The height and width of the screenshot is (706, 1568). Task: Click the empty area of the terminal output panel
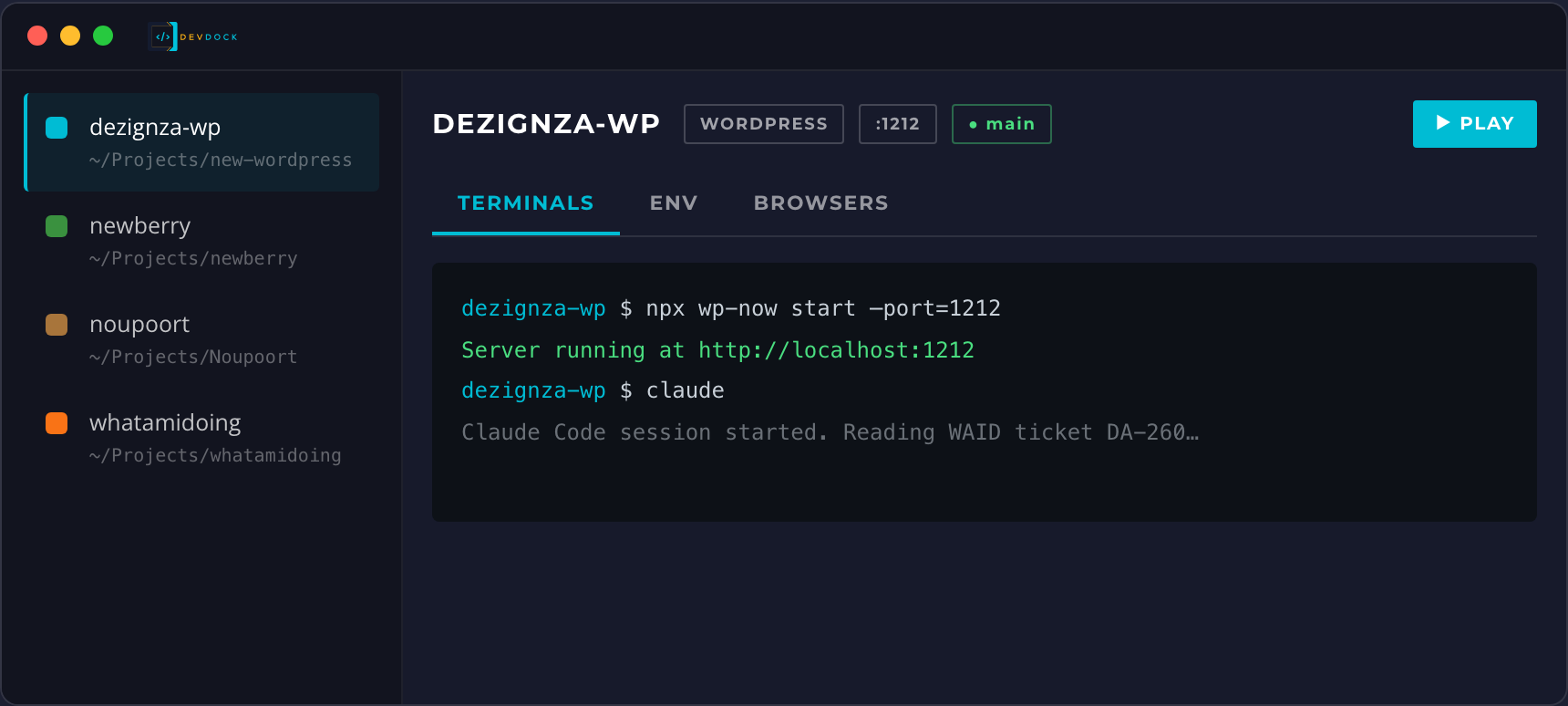pos(985,485)
